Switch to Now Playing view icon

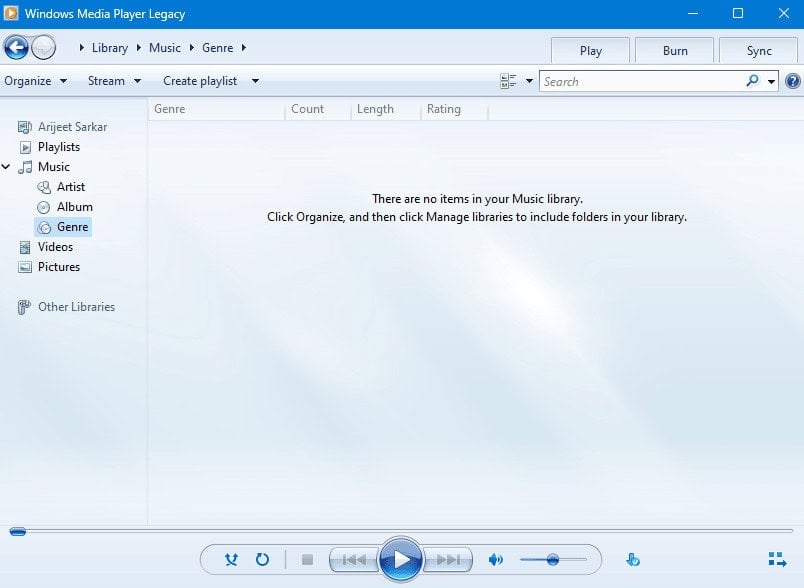(777, 559)
